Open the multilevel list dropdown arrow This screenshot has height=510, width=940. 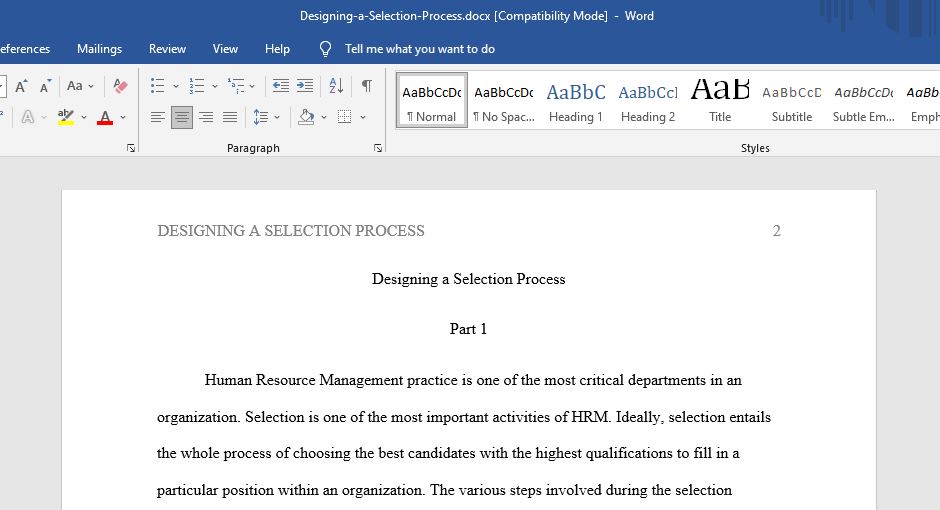[252, 86]
